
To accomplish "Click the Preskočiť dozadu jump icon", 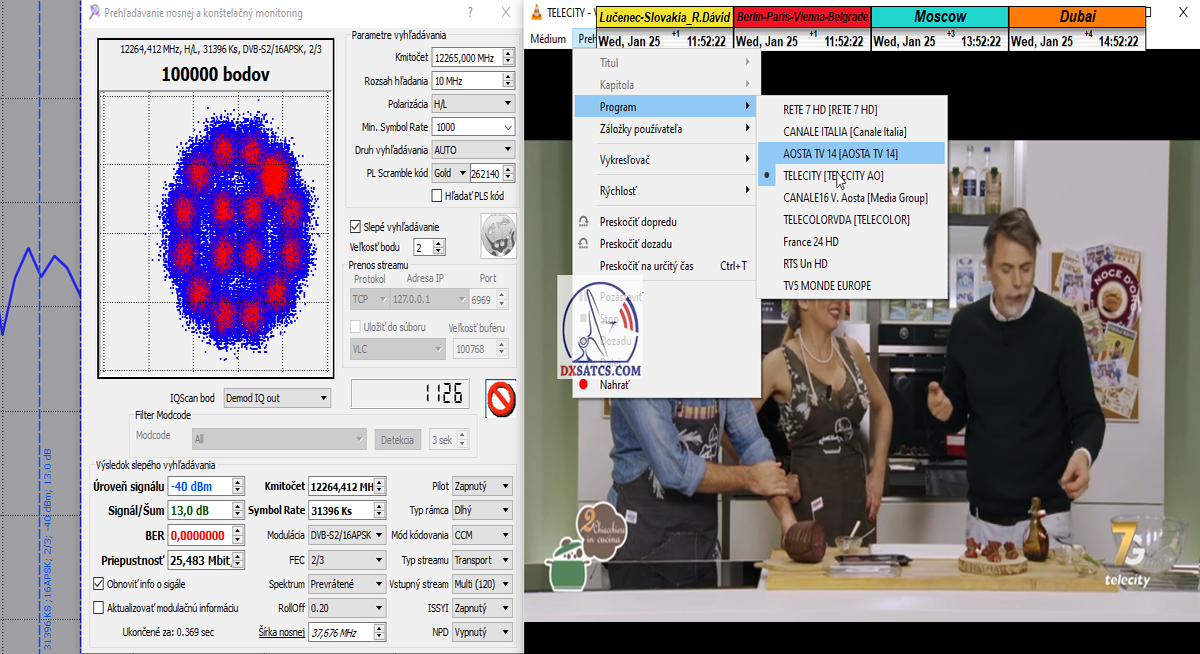I will 583,244.
